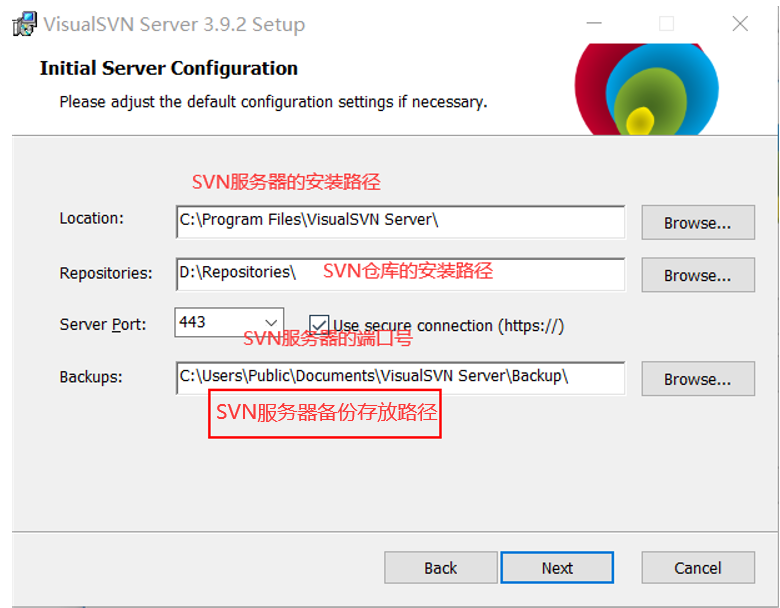
Task: Click the Location: label
Action: point(92,218)
